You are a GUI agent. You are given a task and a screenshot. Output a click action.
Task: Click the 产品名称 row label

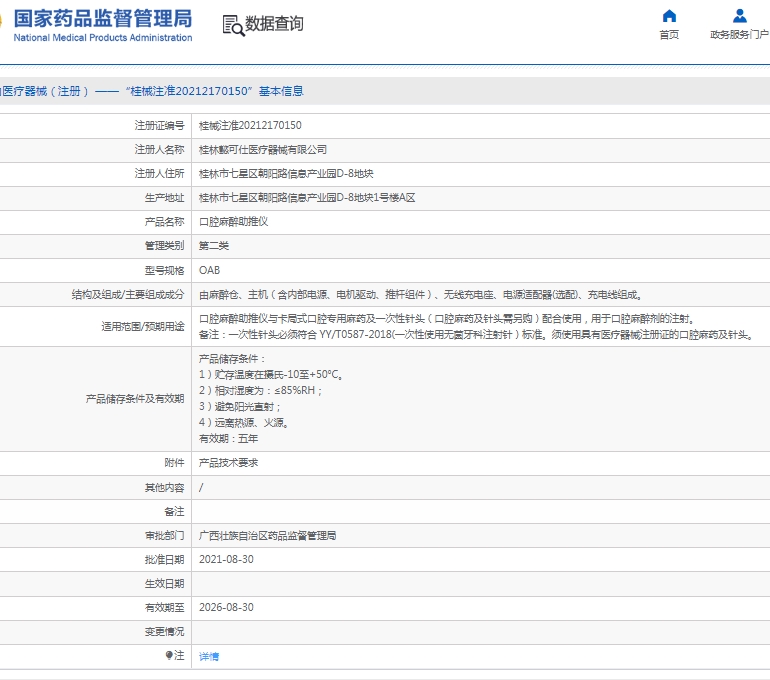click(x=165, y=222)
